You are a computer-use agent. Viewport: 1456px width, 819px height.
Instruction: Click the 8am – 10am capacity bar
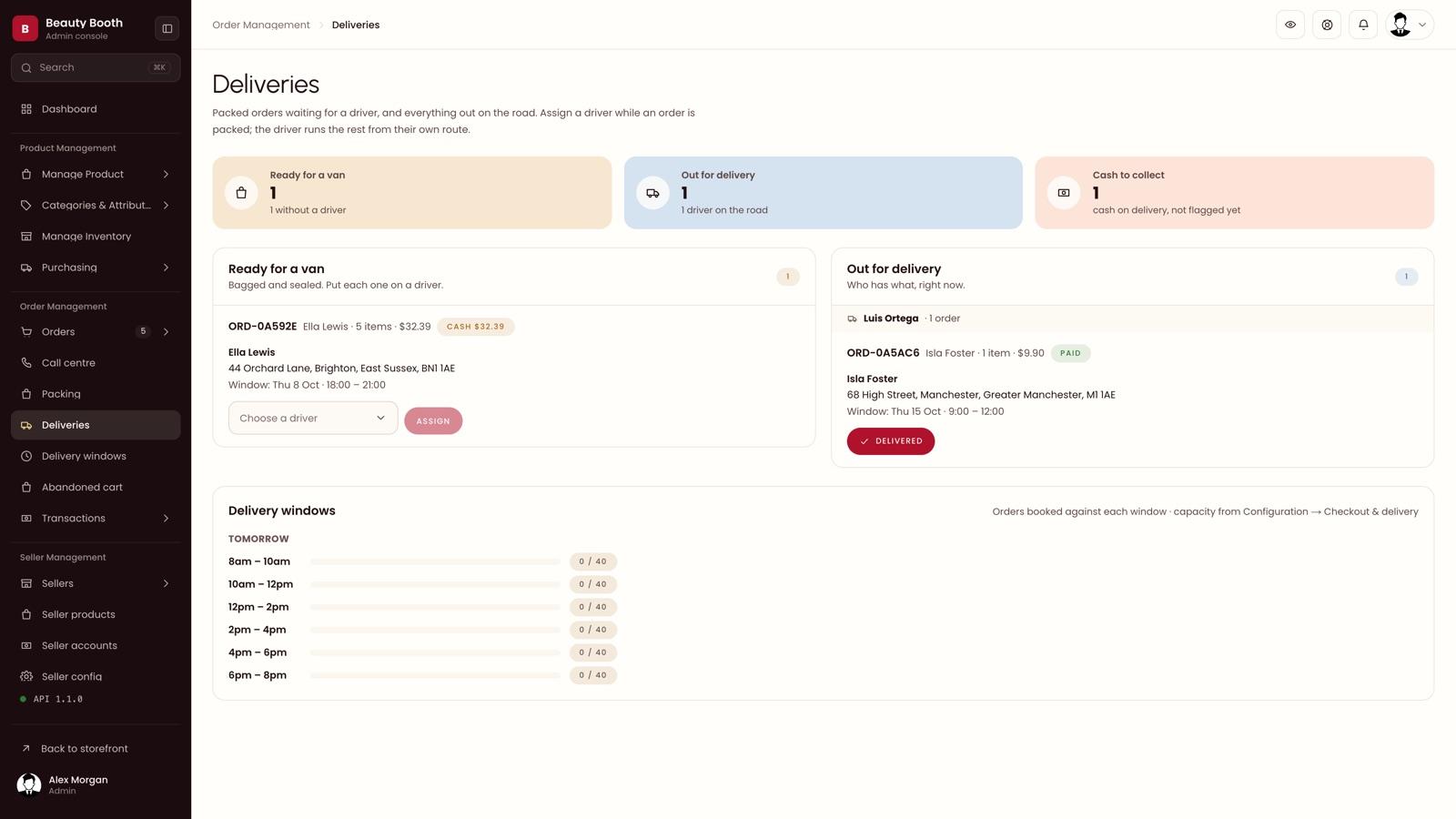pos(435,561)
